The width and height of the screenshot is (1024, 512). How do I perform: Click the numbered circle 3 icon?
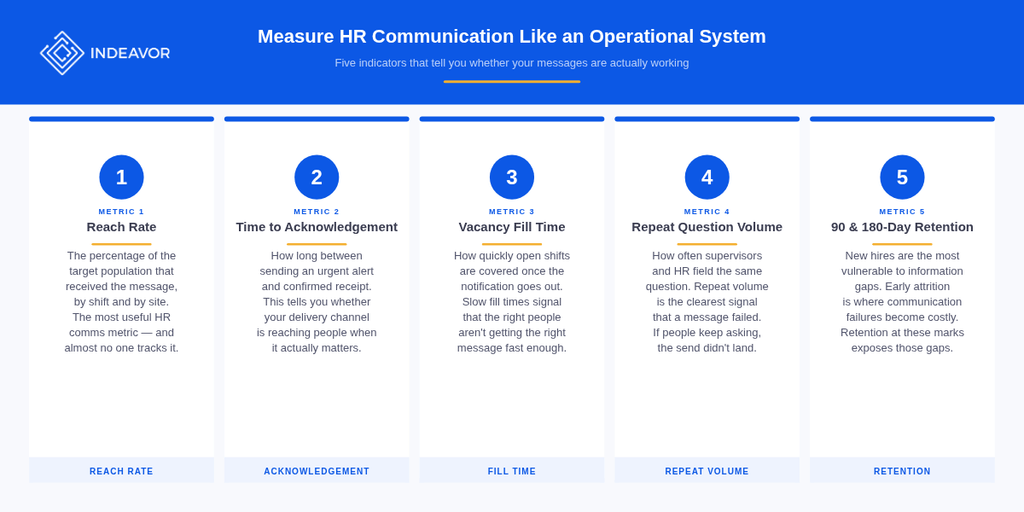click(x=512, y=177)
